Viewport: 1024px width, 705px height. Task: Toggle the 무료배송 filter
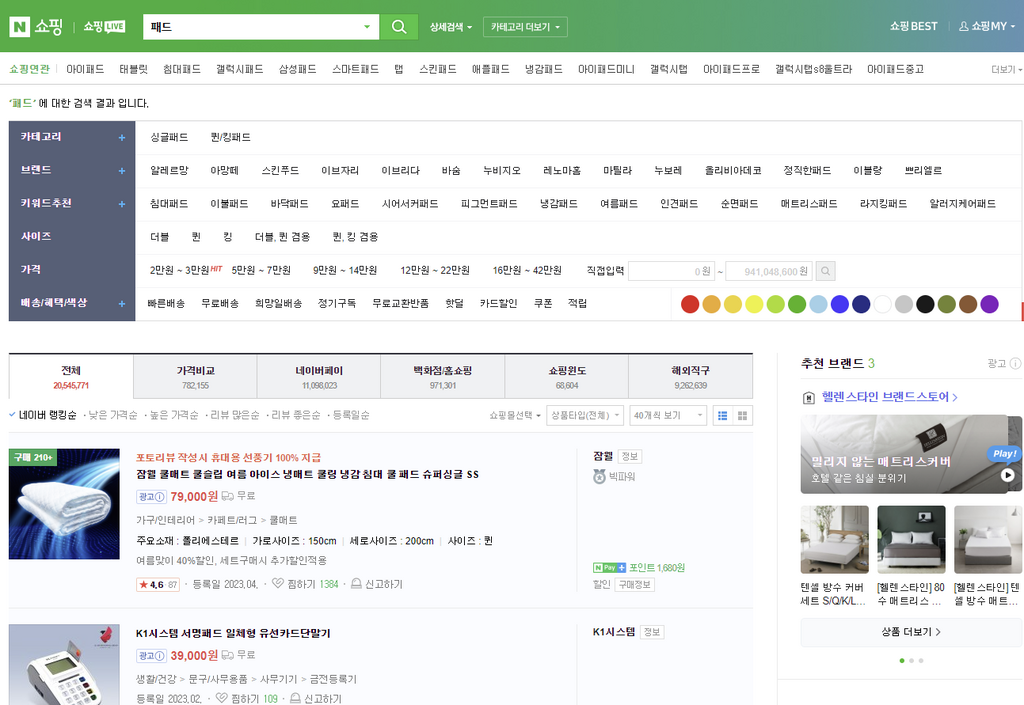pyautogui.click(x=220, y=304)
